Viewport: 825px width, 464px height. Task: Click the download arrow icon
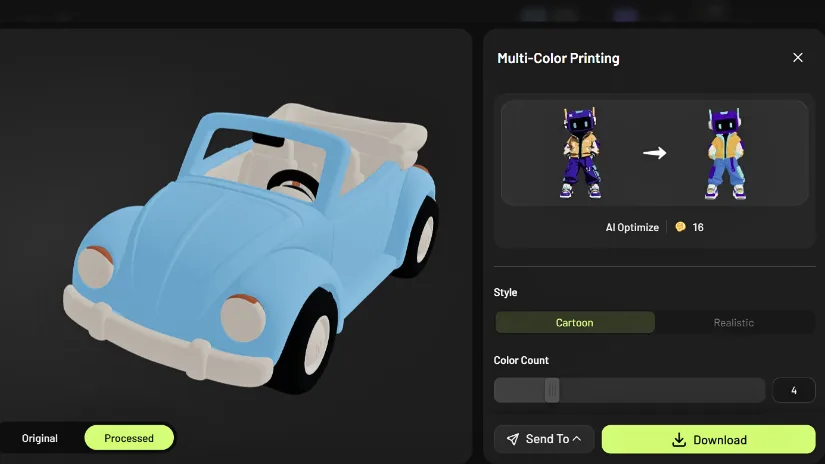(x=679, y=440)
